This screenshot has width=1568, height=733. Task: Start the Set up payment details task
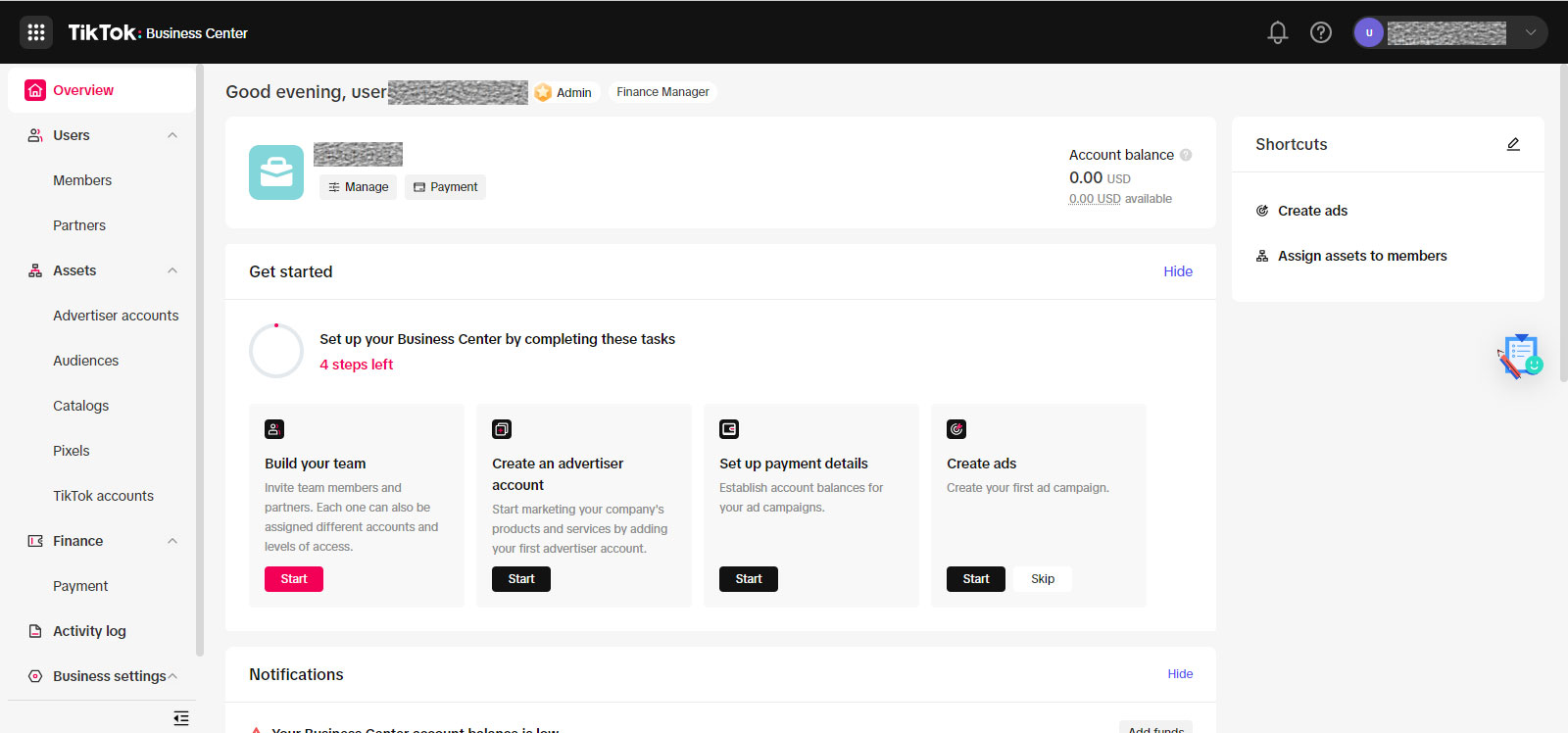[x=749, y=579]
